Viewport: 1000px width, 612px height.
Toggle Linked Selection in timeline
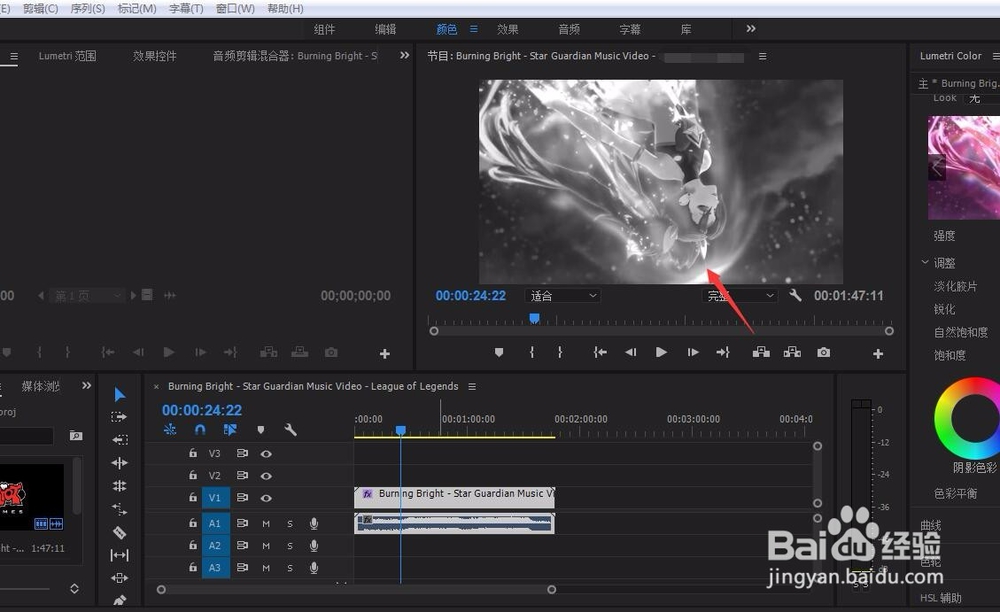point(230,430)
